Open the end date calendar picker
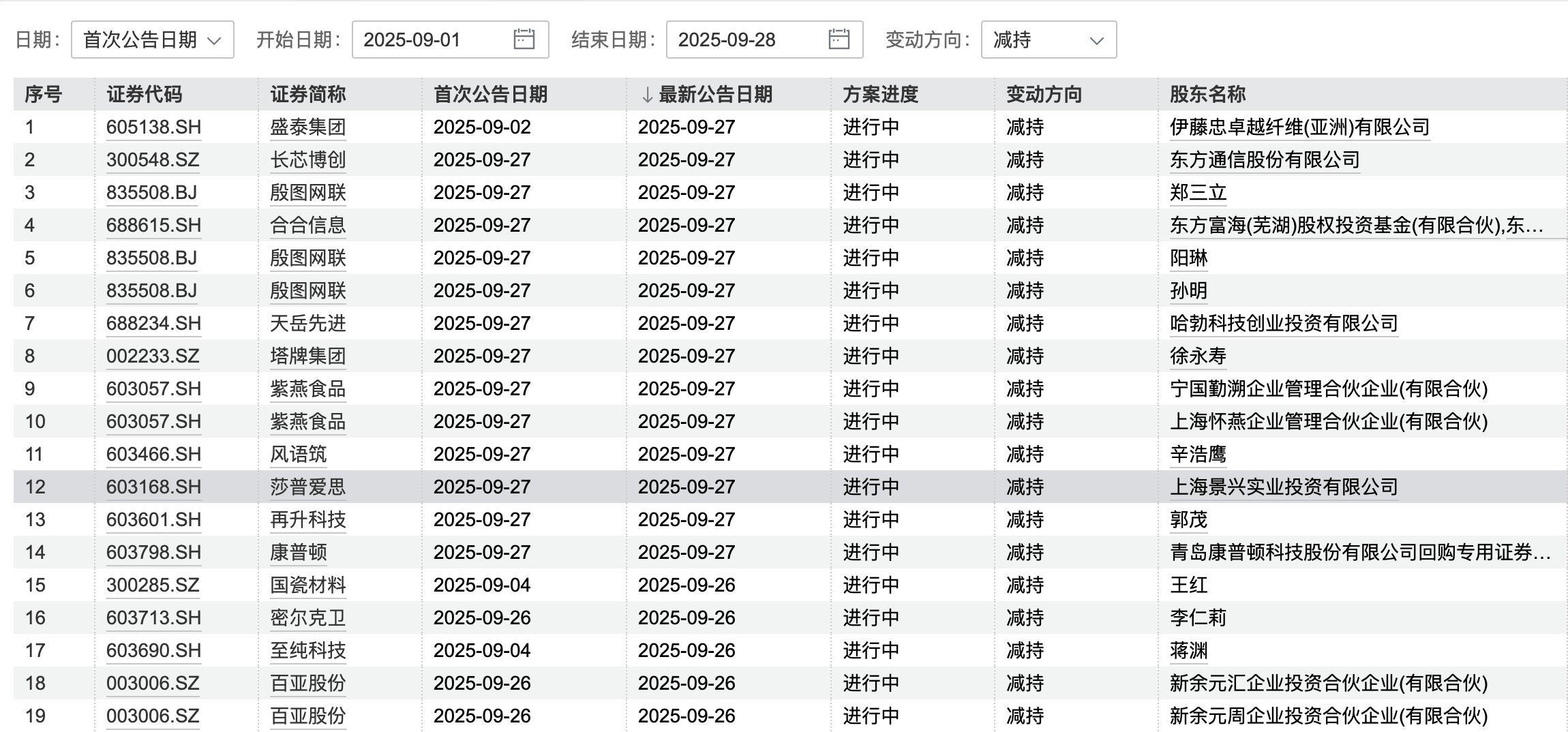This screenshot has width=1568, height=732. 840,40
